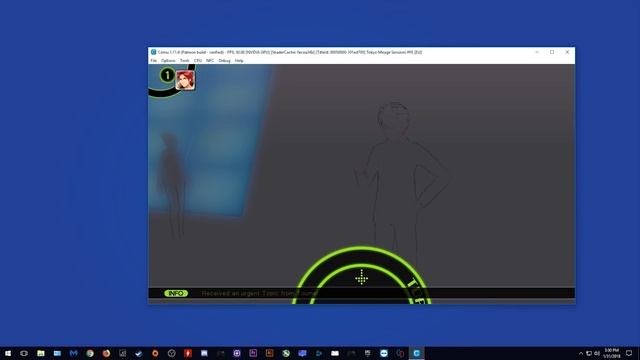Open Task View from the taskbar
The image size is (640, 360).
[x=24, y=353]
